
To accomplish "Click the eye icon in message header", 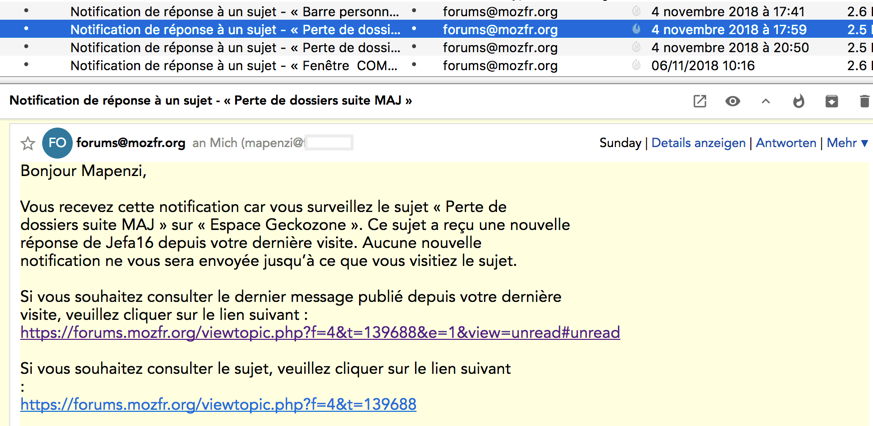I will coord(733,101).
